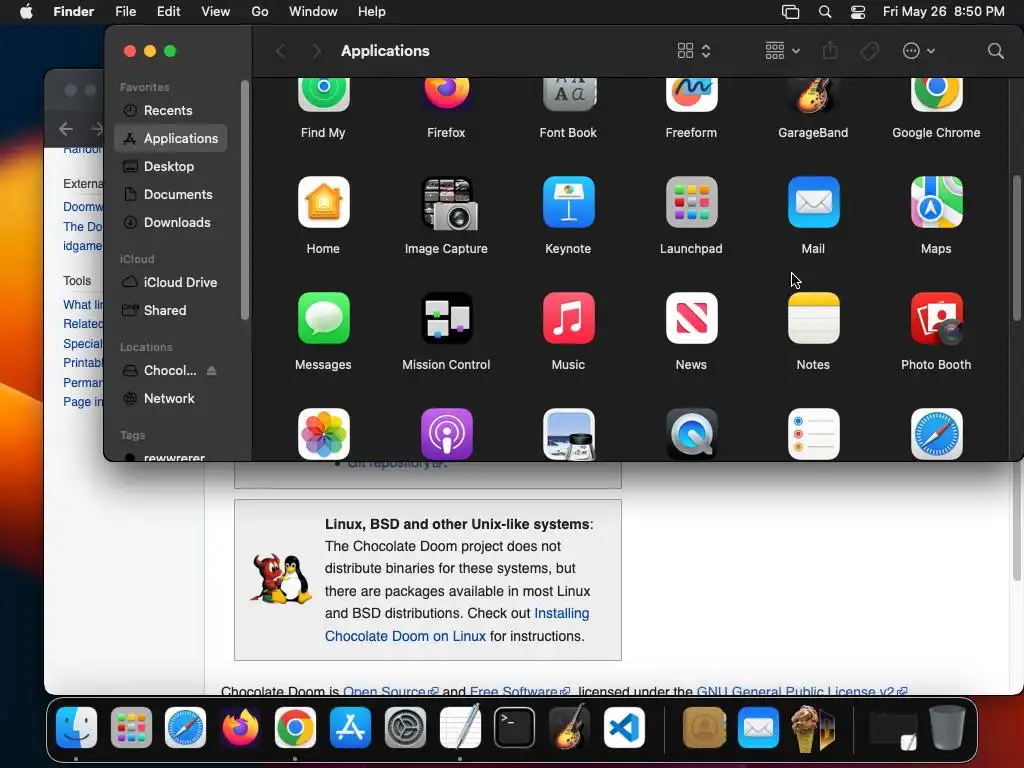Click the Finder tags toolbar button
Screen dimensions: 1024x768
click(x=869, y=51)
